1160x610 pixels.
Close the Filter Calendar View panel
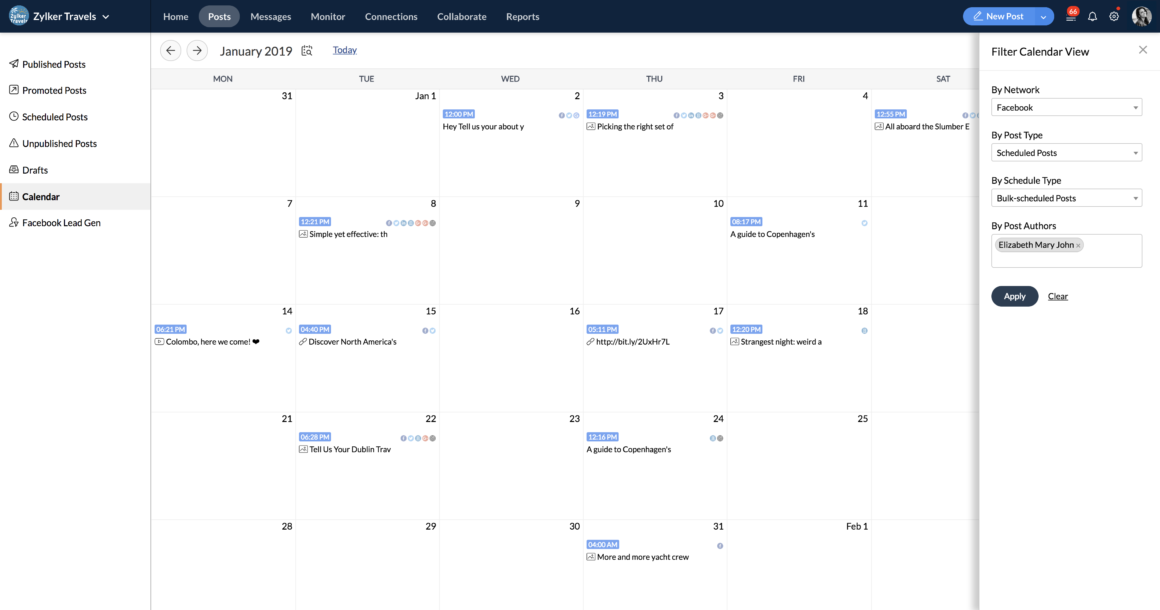[1143, 50]
